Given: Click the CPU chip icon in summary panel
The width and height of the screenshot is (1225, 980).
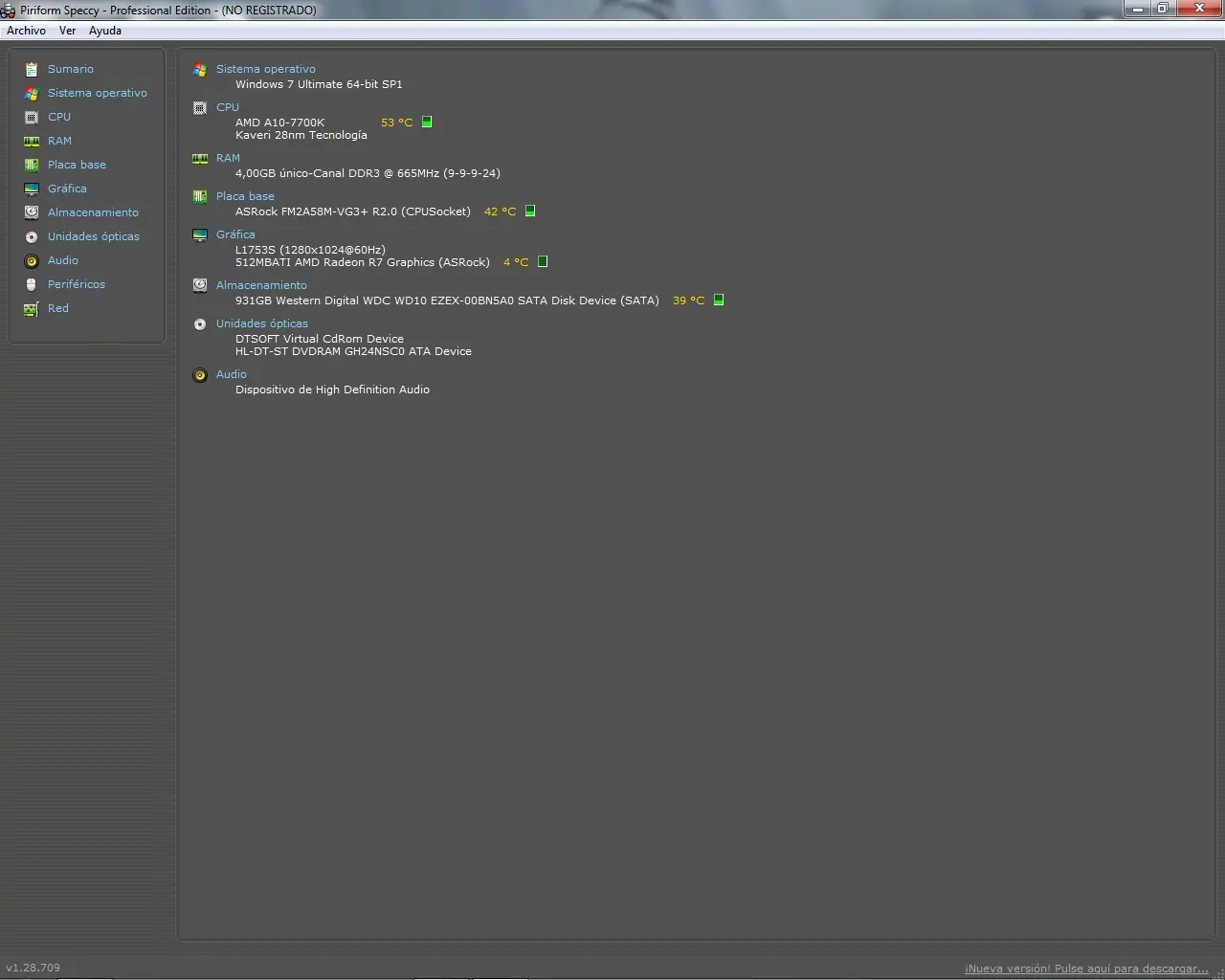Looking at the screenshot, I should point(200,107).
